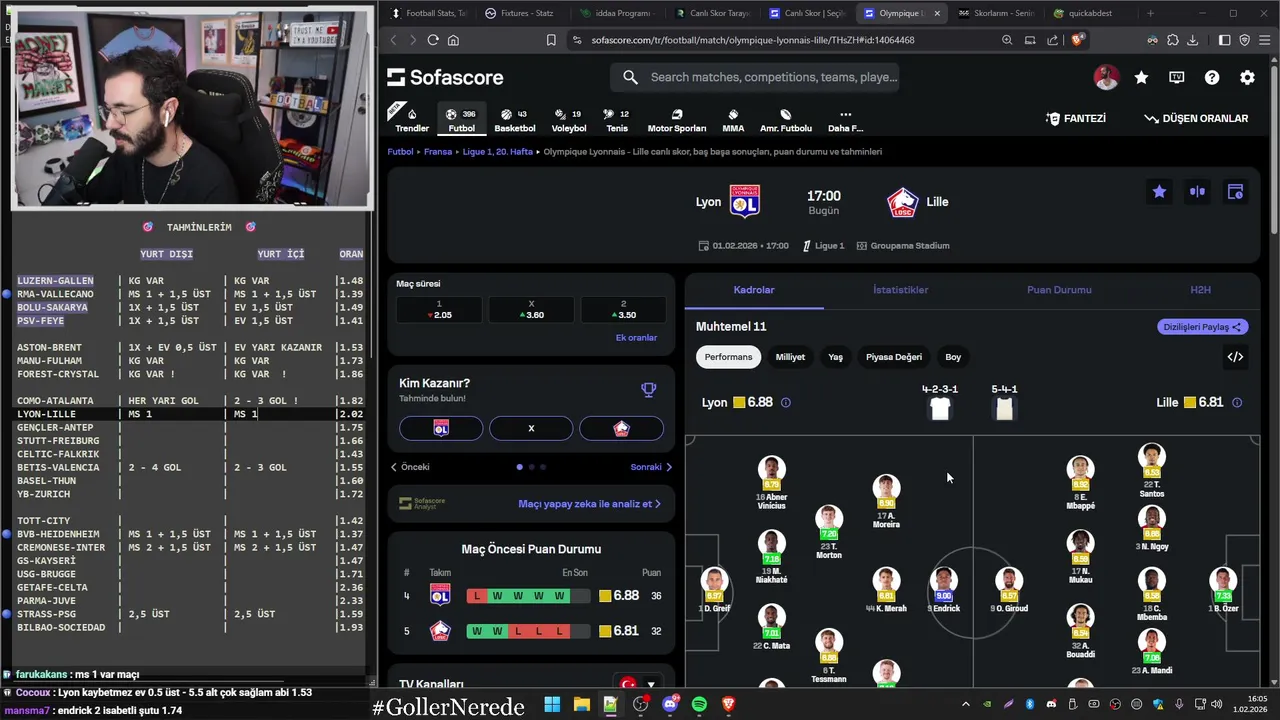The width and height of the screenshot is (1280, 720).
Task: Open TV Kanalları country dropdown
Action: coord(638,684)
